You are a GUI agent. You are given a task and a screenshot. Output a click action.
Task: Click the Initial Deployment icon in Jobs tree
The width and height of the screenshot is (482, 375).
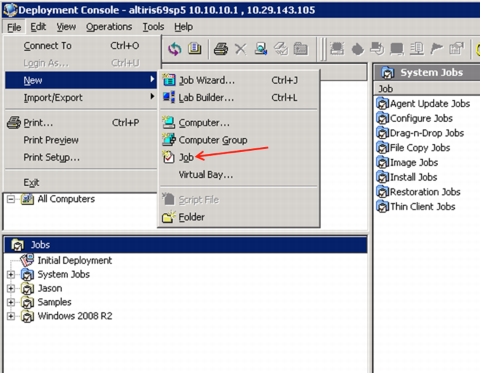27,260
